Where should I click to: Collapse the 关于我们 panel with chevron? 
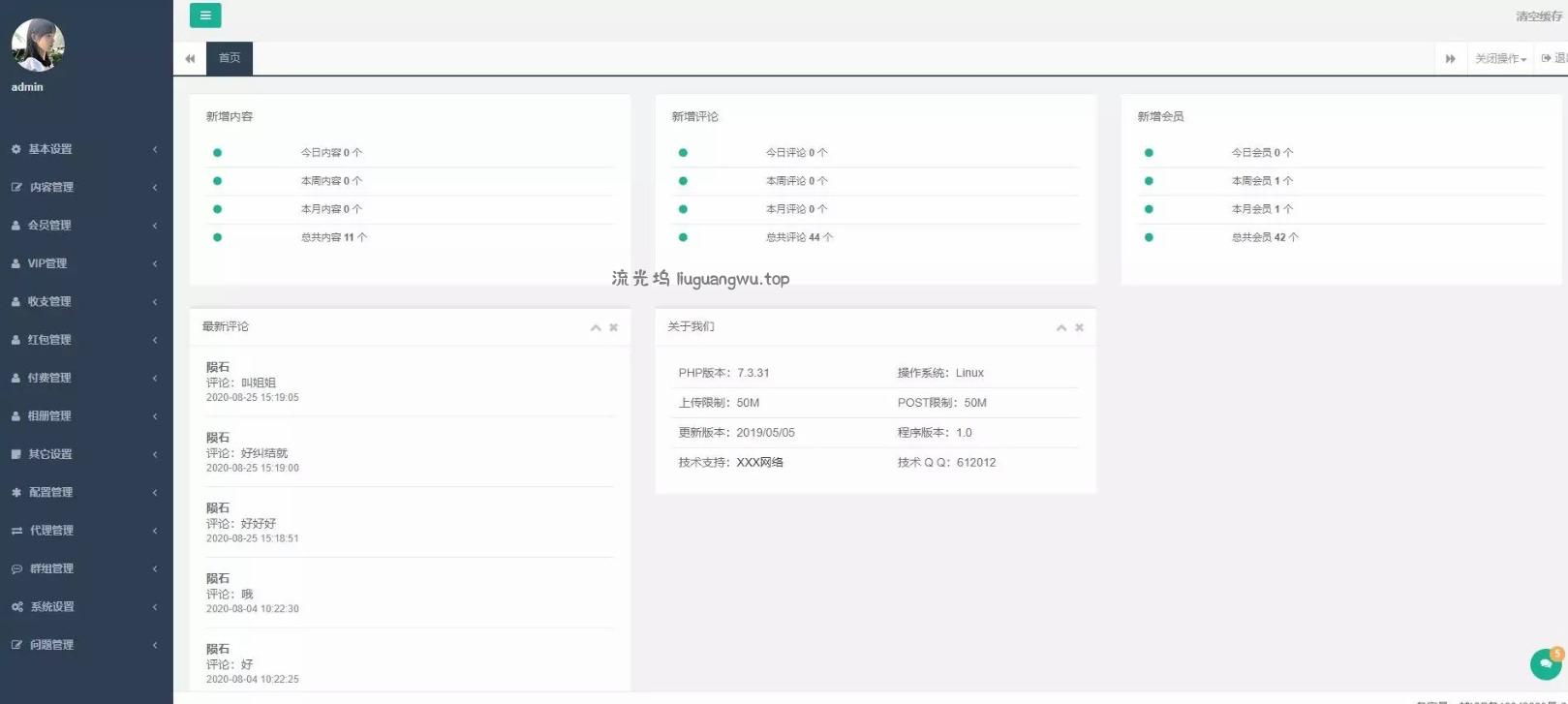pyautogui.click(x=1061, y=327)
